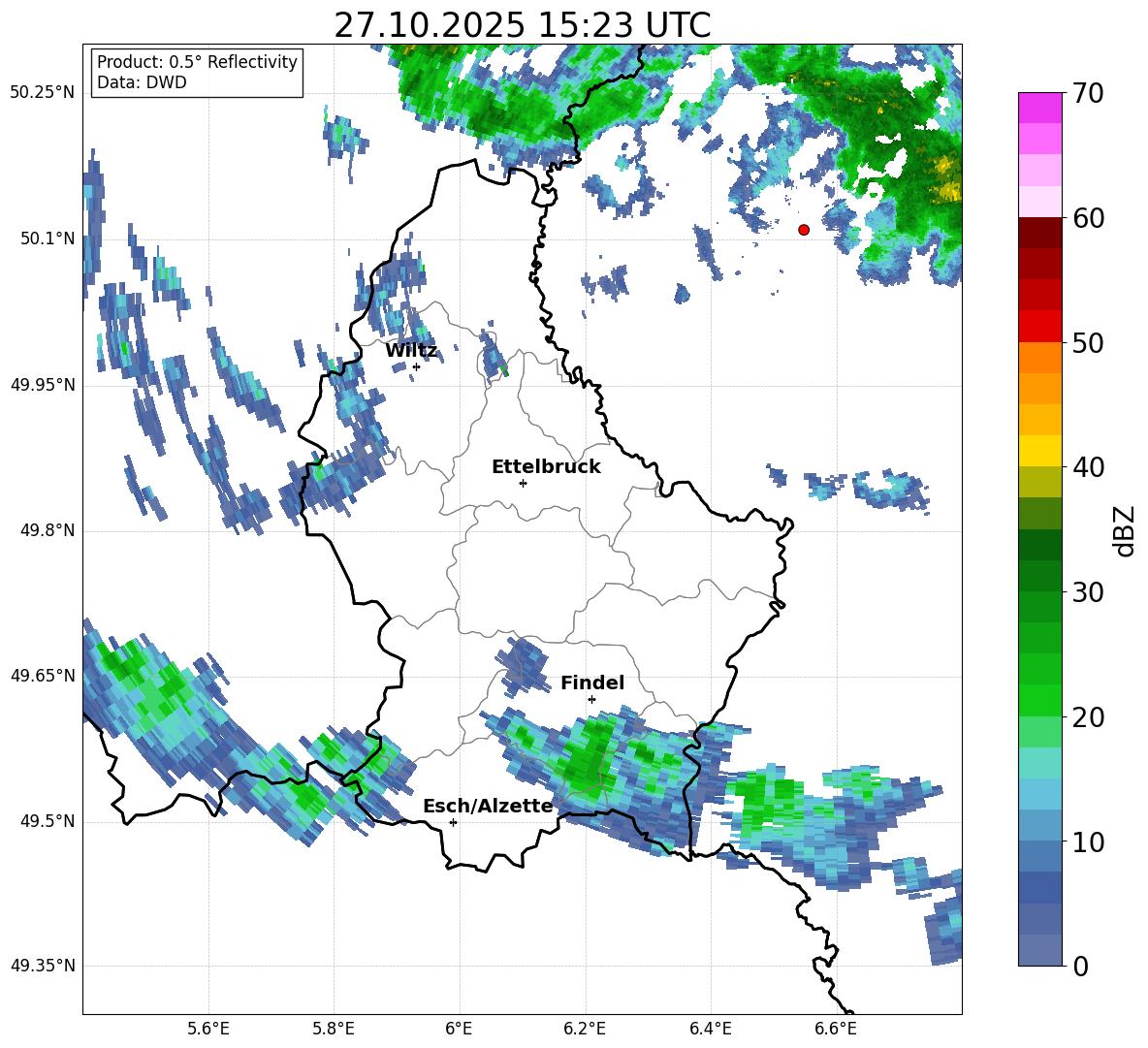Click the 6.2°E longitude label

pos(585,1029)
